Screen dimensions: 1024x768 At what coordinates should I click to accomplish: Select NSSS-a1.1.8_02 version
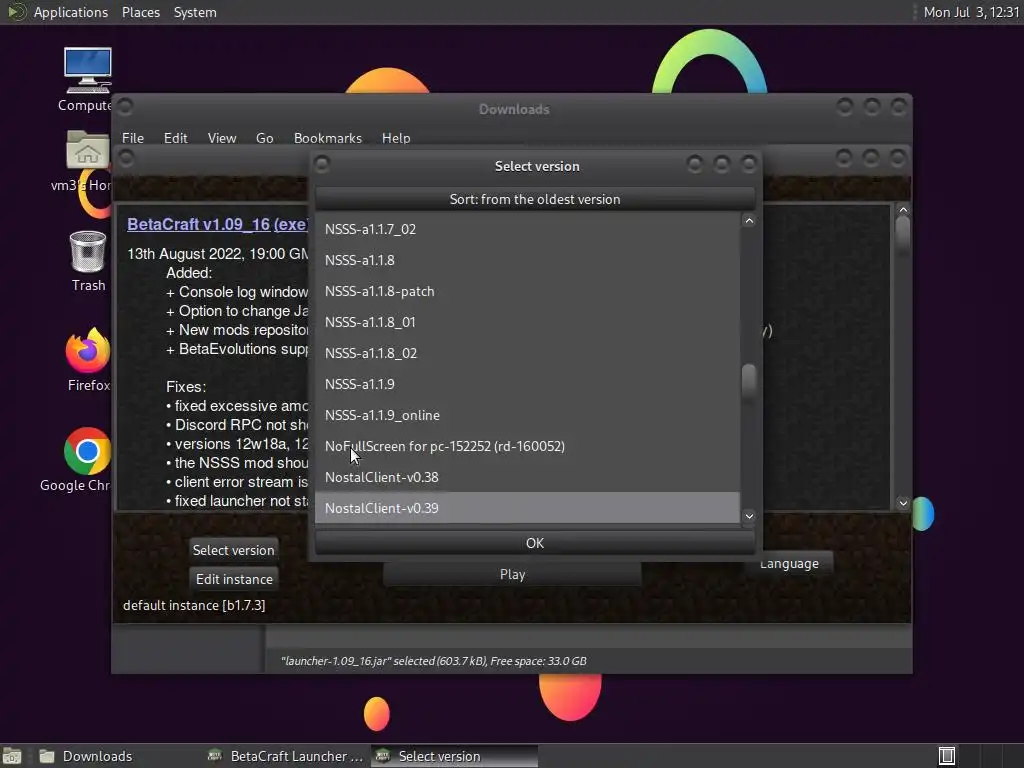pos(527,353)
